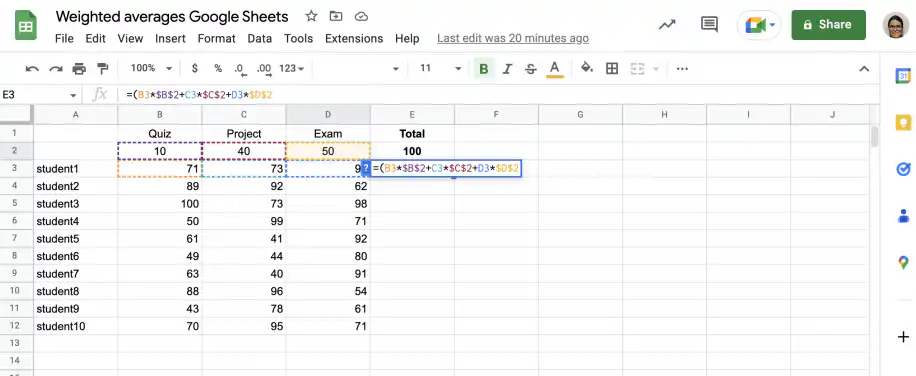Select row header 5

pyautogui.click(x=16, y=204)
